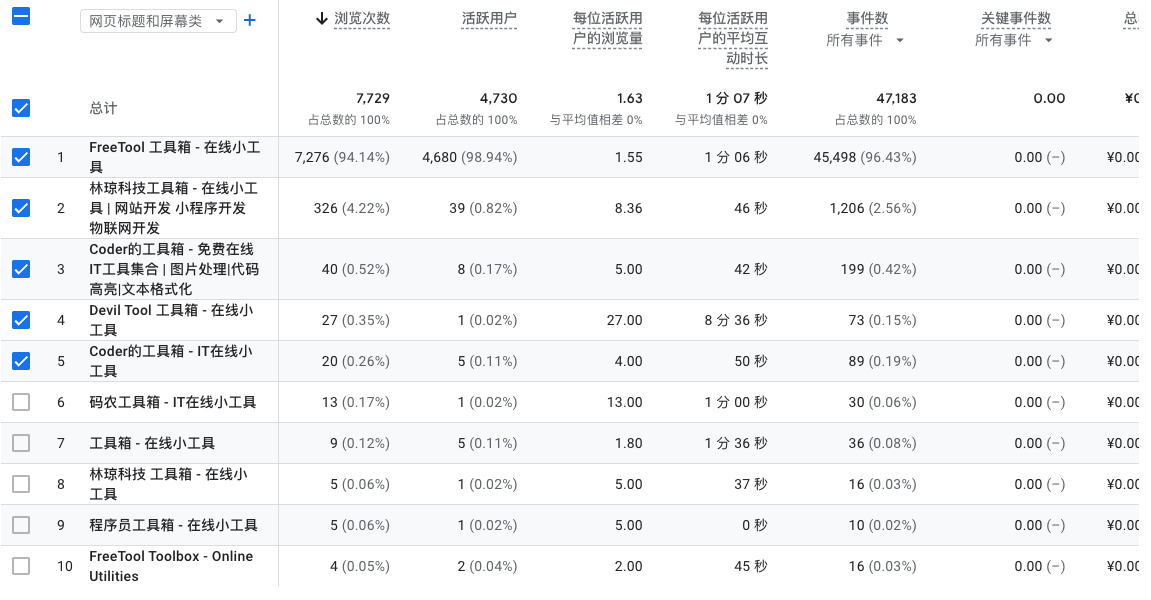The image size is (1151, 600).
Task: Click the title 林琼科技 工具箱 - 在线小工具
Action: pos(169,484)
